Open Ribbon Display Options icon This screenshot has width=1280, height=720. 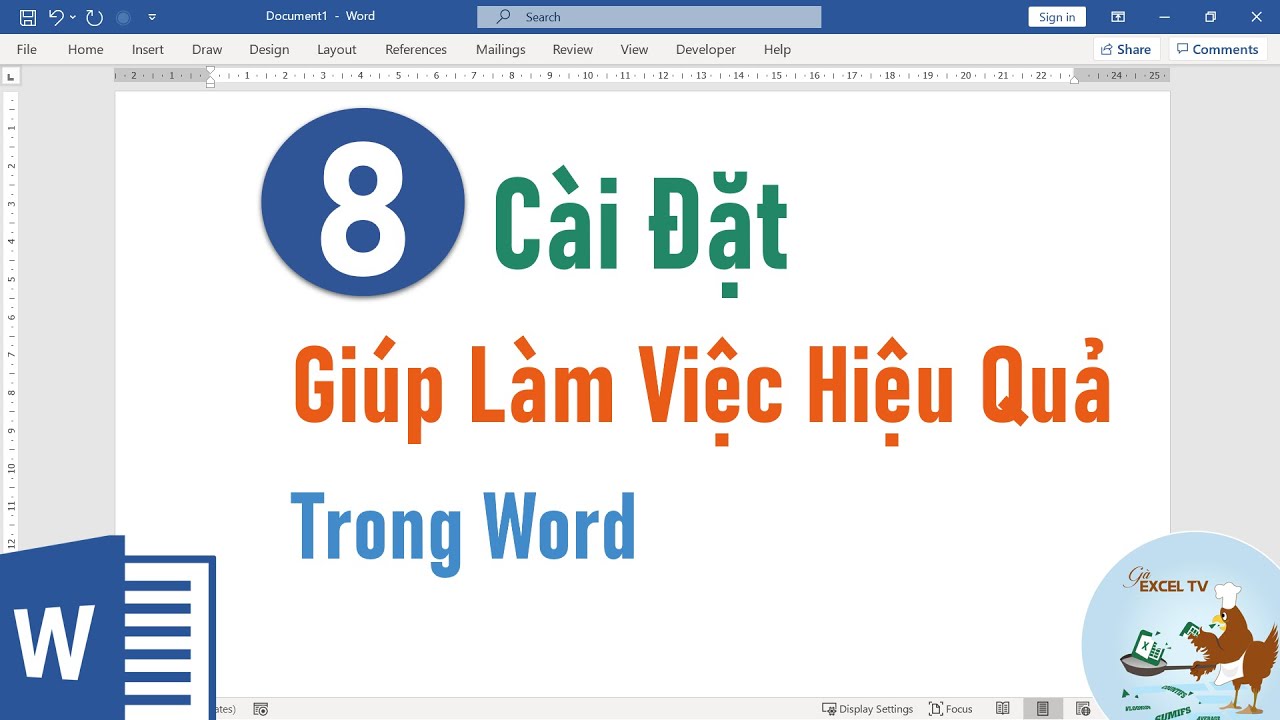click(x=1118, y=17)
